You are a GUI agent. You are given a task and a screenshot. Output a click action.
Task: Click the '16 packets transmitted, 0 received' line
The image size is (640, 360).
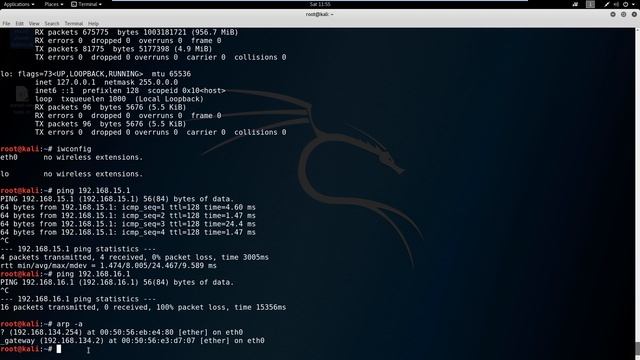pyautogui.click(x=143, y=307)
